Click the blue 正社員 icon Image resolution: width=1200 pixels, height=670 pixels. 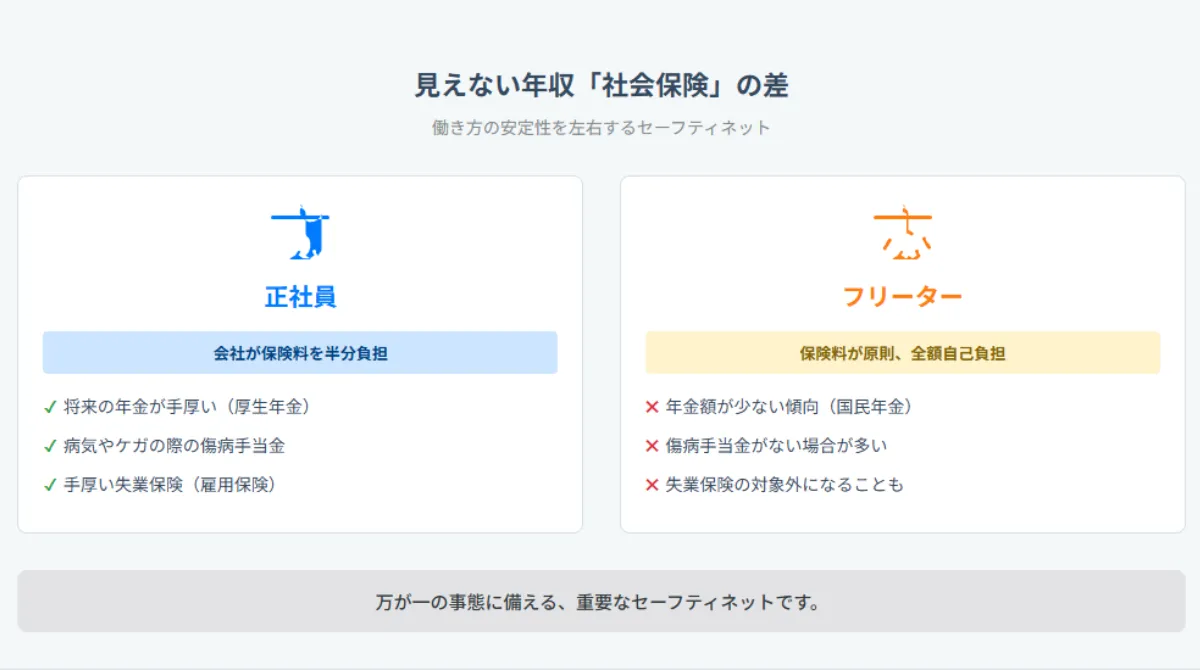(x=300, y=234)
